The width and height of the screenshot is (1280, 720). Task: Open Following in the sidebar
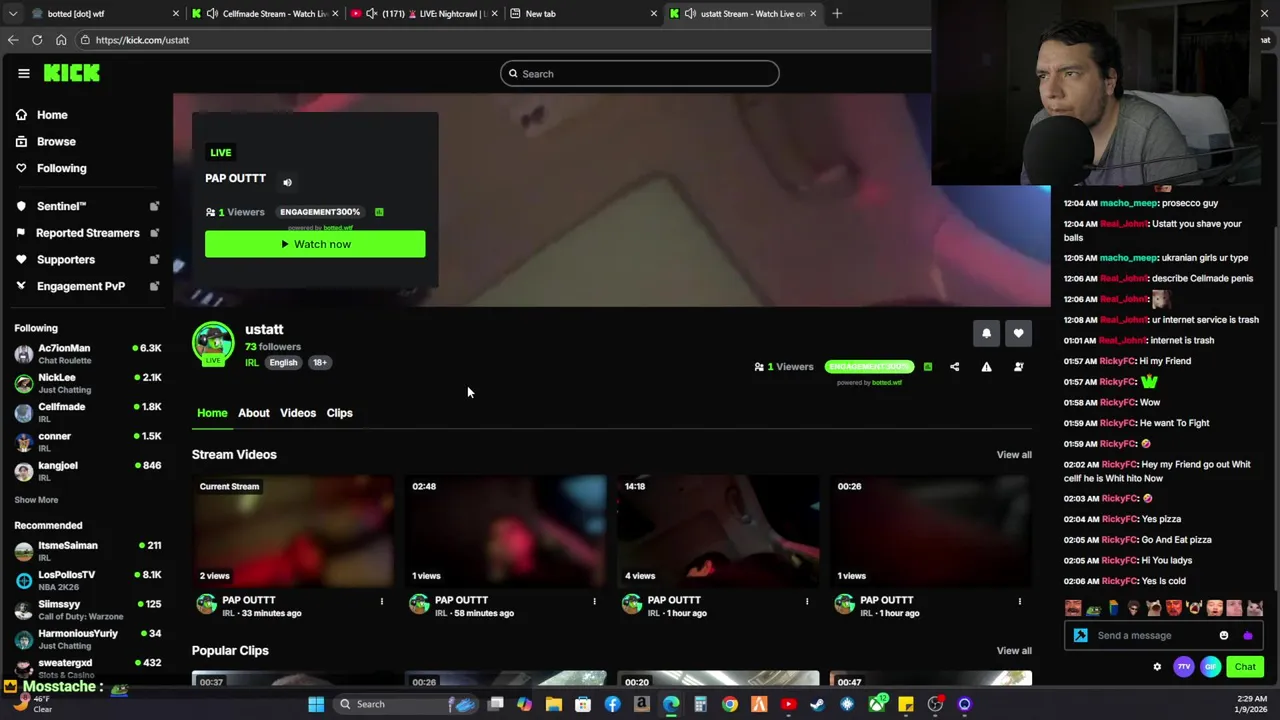[61, 169]
